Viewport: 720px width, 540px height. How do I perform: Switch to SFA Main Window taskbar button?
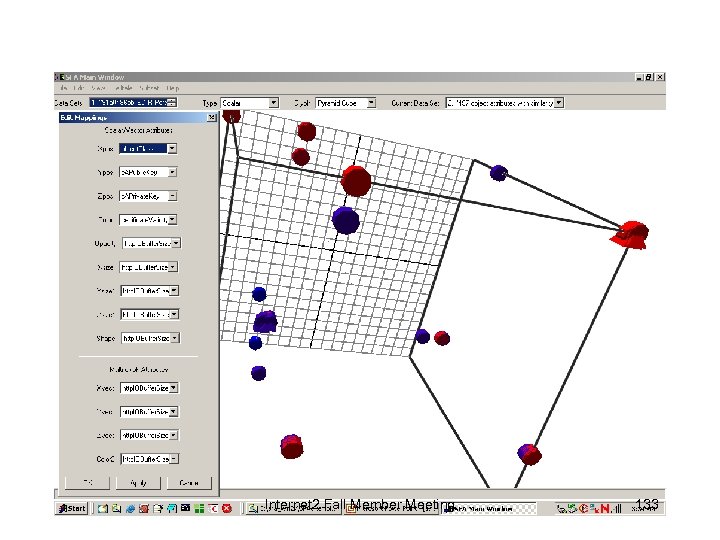click(x=489, y=509)
